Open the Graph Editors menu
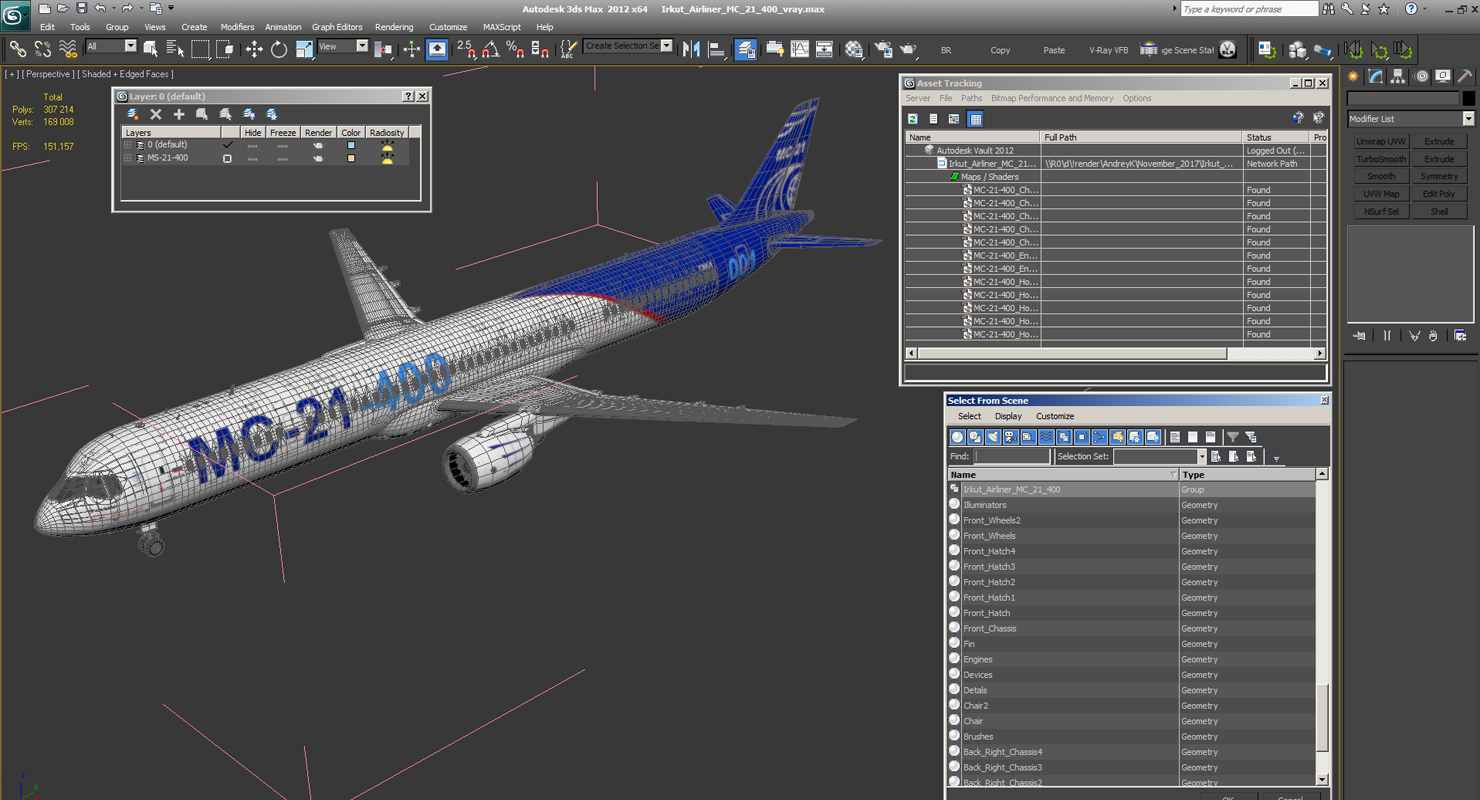Screen dimensions: 1480x800 (x=337, y=27)
